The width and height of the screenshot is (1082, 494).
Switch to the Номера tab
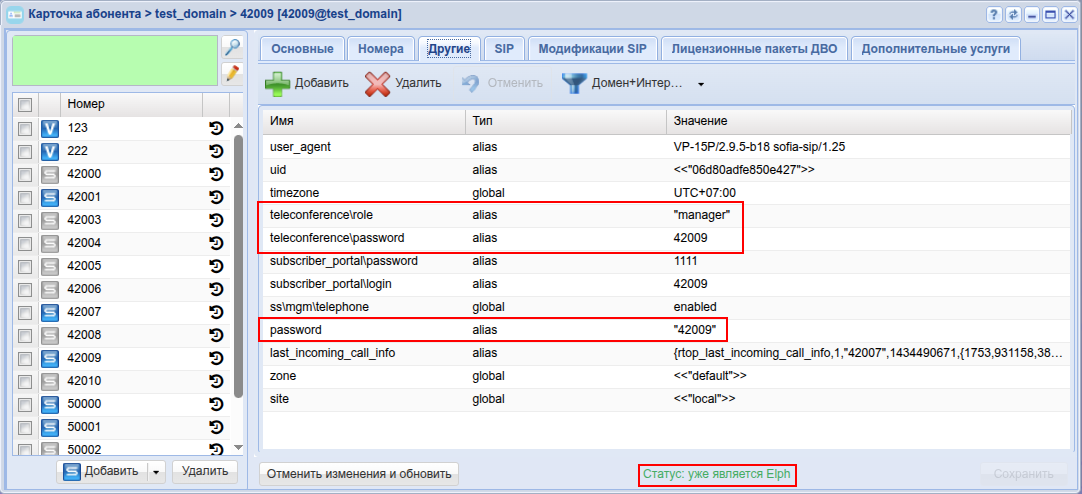[381, 49]
